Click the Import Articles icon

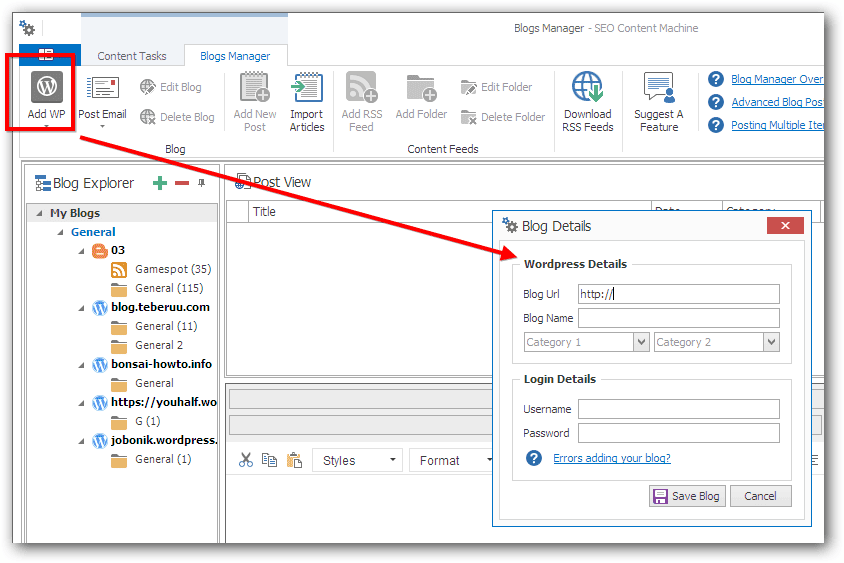[x=307, y=87]
